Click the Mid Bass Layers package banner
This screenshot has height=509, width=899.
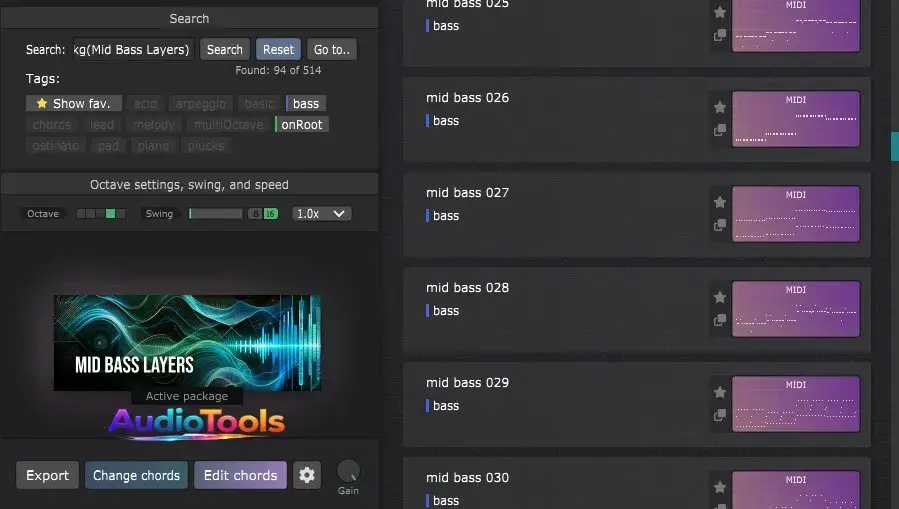coord(187,343)
